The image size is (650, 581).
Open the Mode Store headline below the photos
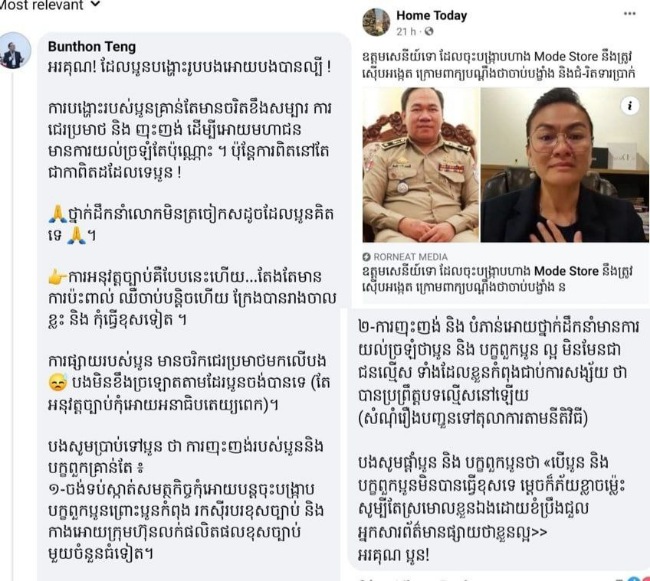tap(498, 279)
